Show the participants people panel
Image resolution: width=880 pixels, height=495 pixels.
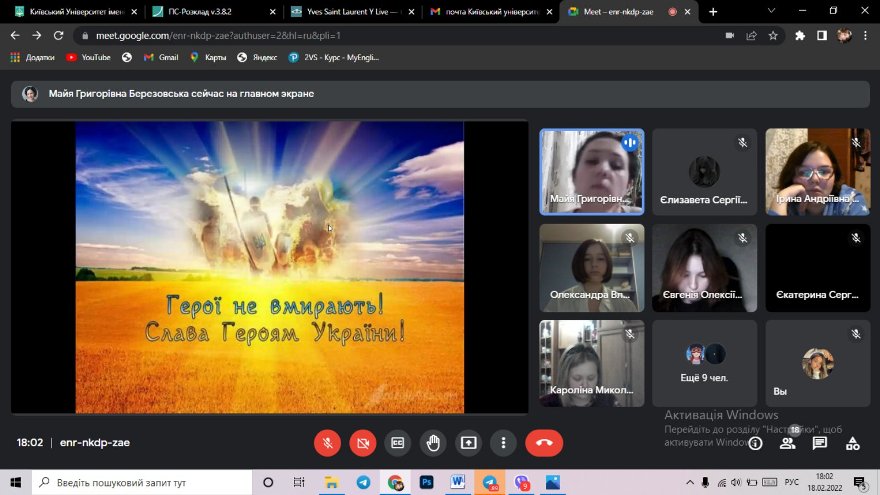(787, 443)
